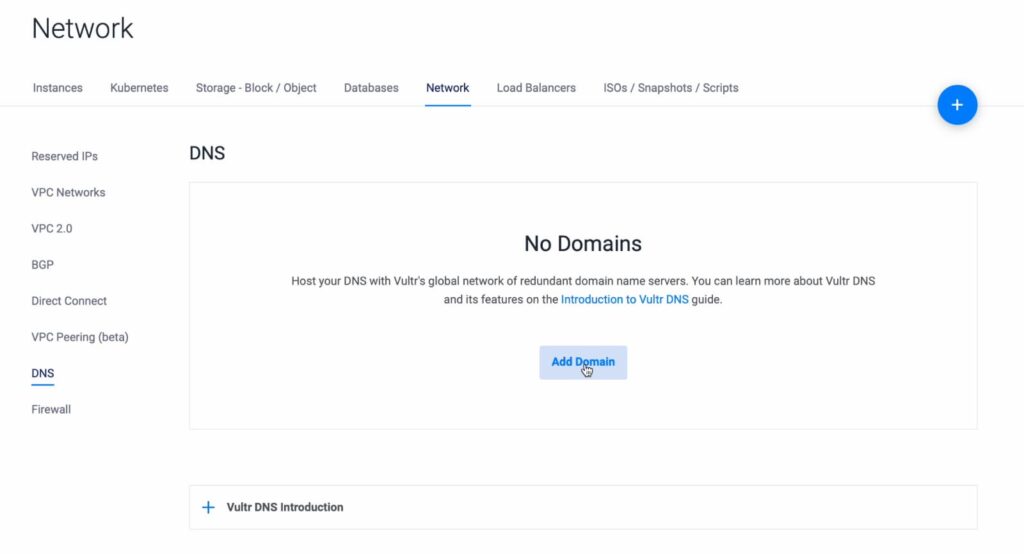Viewport: 1024px width, 554px height.
Task: Open the Load Balancers tab
Action: click(536, 88)
